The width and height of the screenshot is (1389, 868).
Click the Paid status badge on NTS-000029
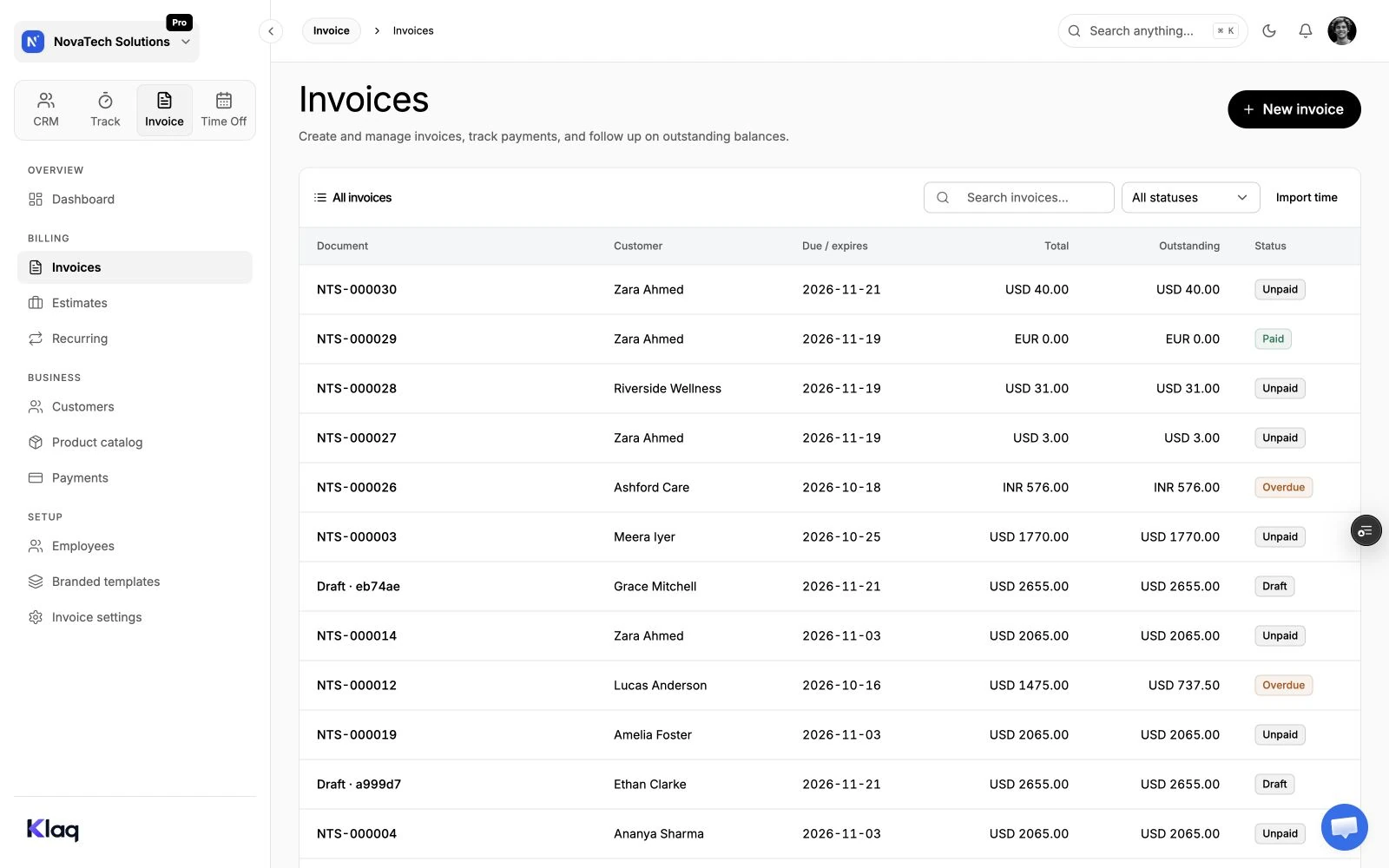click(x=1273, y=339)
